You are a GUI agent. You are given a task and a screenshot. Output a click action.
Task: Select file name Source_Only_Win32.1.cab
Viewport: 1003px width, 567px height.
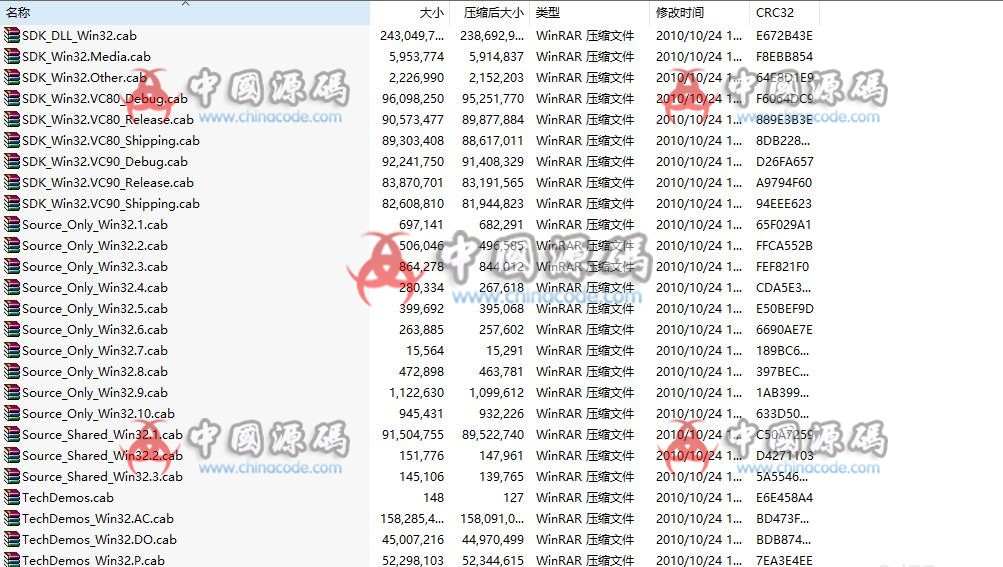pyautogui.click(x=95, y=225)
